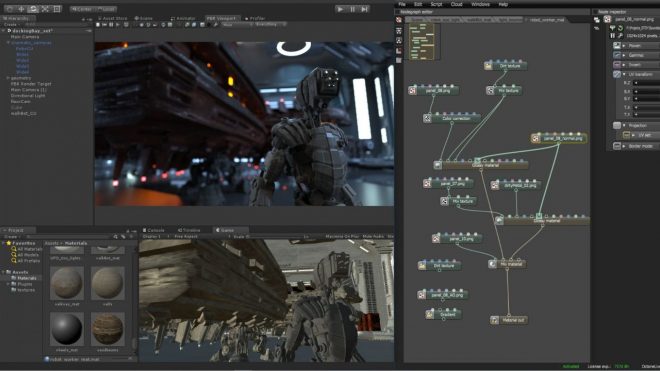Click top icon in nodegraph editor sidebar
This screenshot has width=660, height=371.
pos(399,20)
